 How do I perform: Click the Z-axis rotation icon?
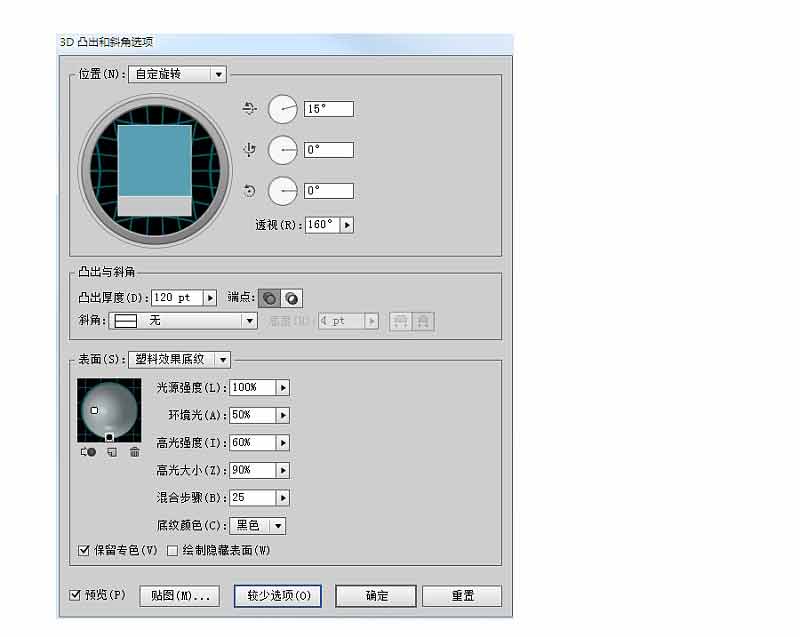(249, 191)
